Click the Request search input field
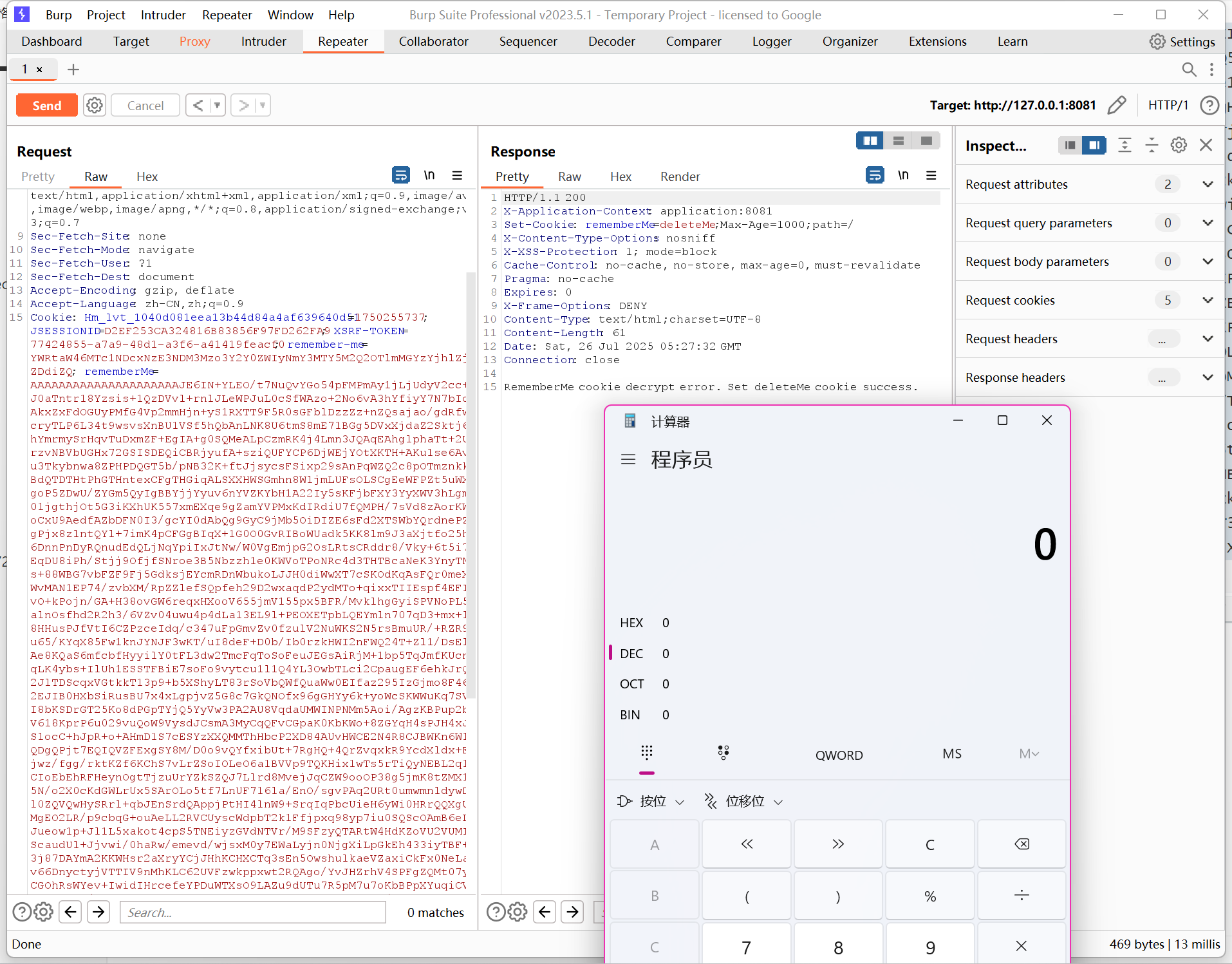Viewport: 1232px width, 964px height. pyautogui.click(x=253, y=912)
